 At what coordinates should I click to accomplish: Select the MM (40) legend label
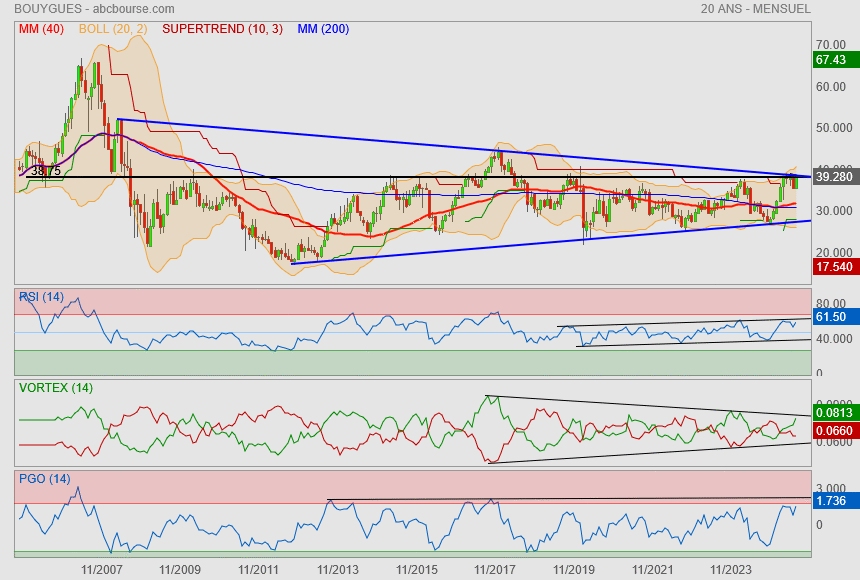pyautogui.click(x=41, y=29)
